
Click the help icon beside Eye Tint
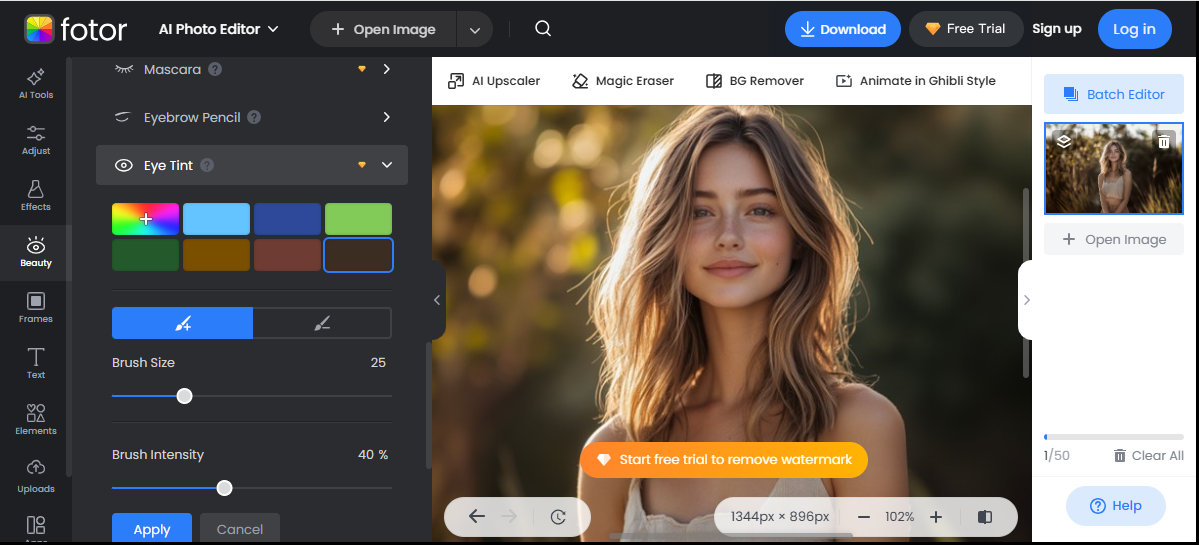point(207,165)
